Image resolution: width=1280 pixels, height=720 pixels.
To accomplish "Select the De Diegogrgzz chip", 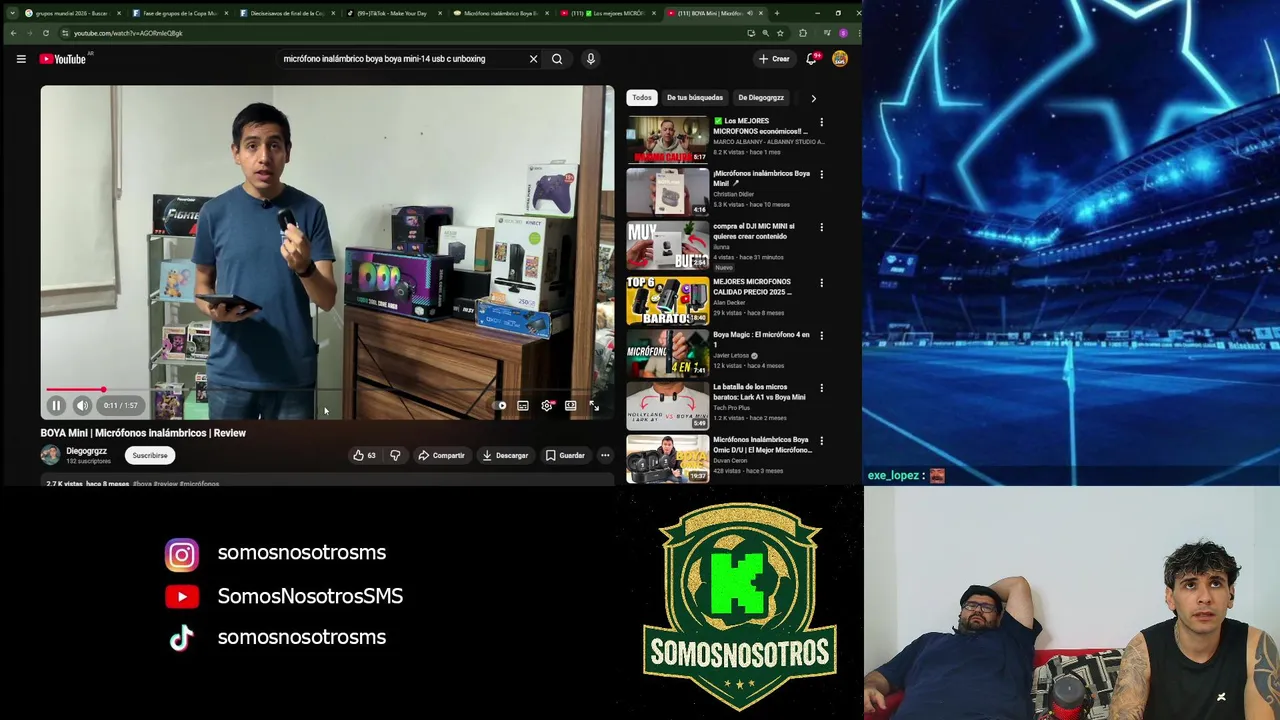I will pyautogui.click(x=761, y=98).
